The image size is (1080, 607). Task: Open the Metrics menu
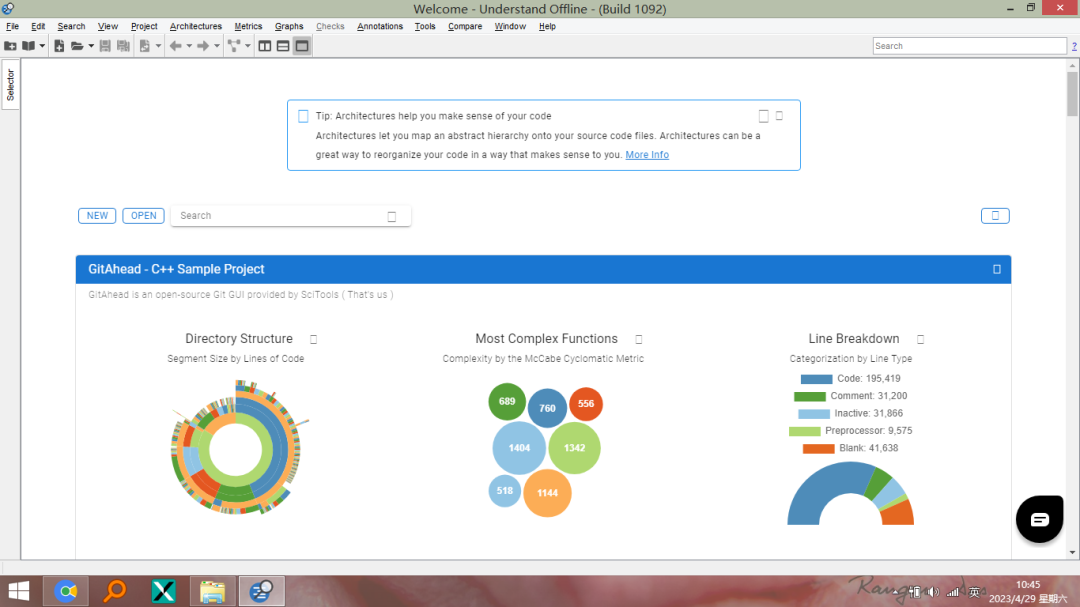pyautogui.click(x=248, y=26)
